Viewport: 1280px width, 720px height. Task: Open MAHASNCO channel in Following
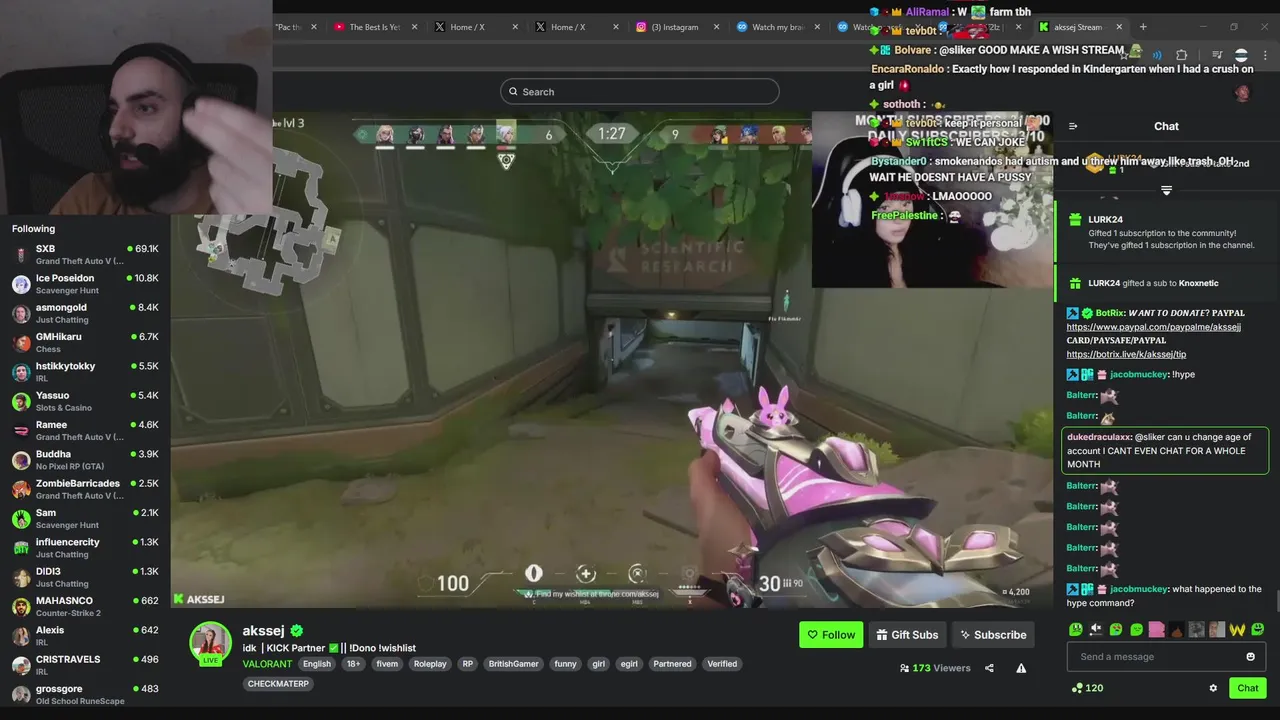coord(85,607)
